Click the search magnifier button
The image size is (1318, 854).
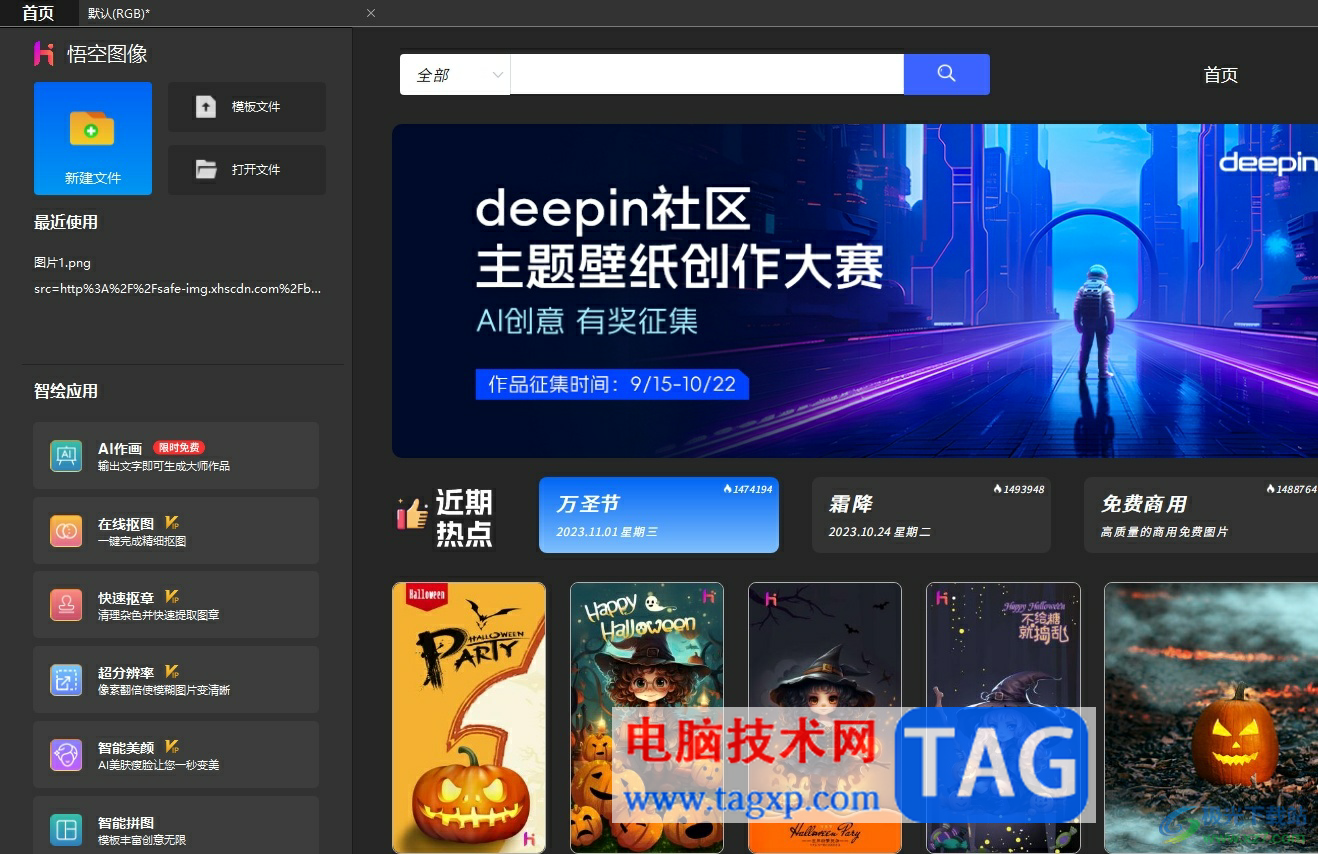[946, 74]
